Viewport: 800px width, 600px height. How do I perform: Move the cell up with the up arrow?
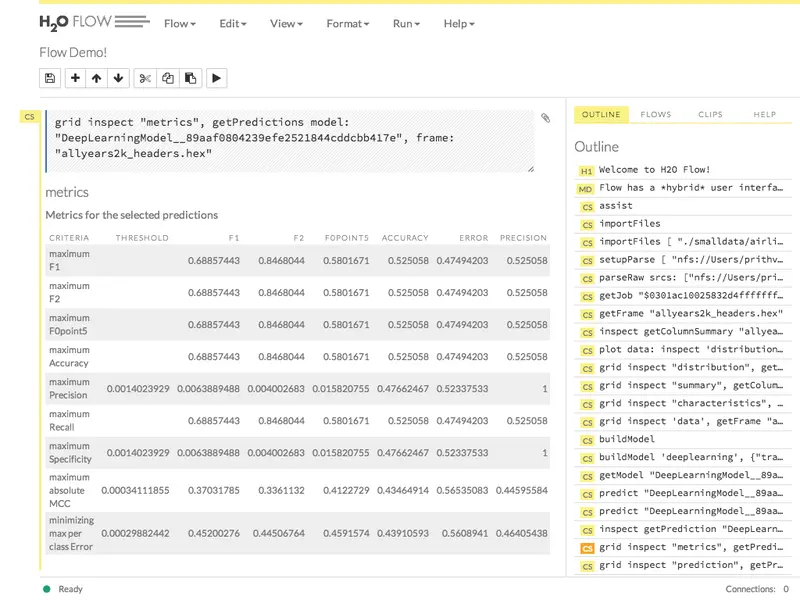pos(96,78)
